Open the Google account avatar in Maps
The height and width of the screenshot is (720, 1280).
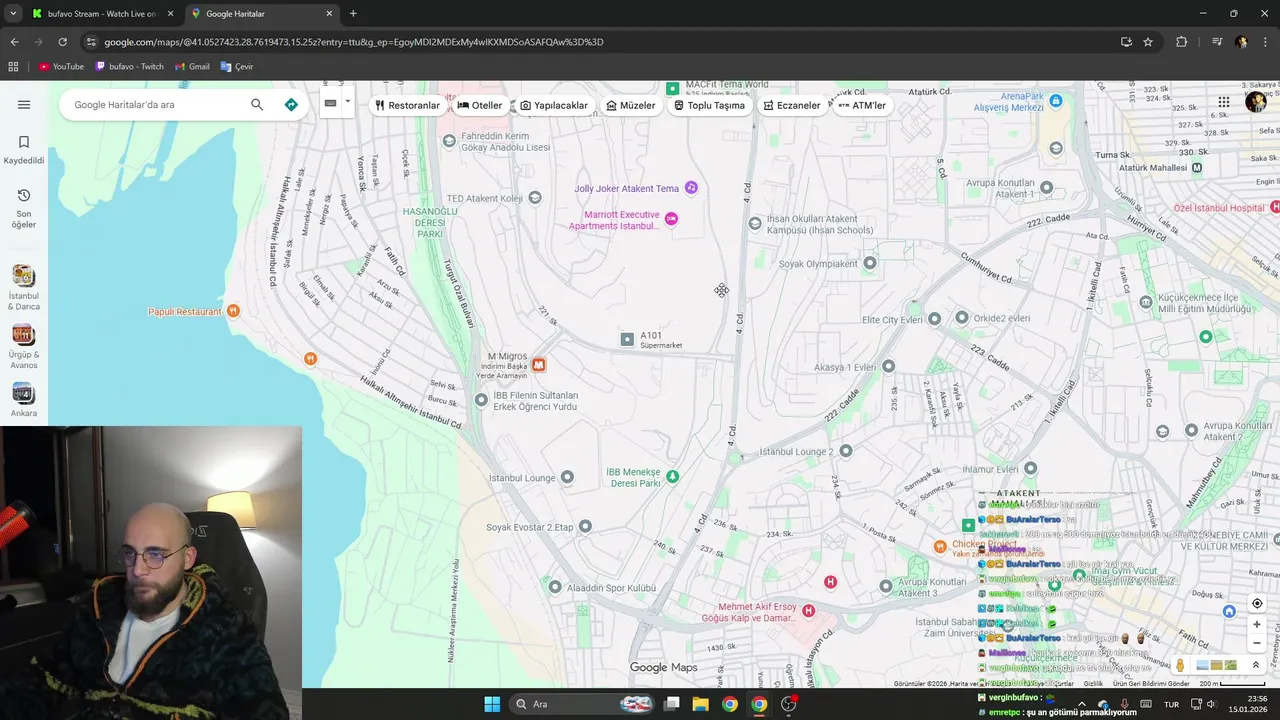pyautogui.click(x=1256, y=102)
